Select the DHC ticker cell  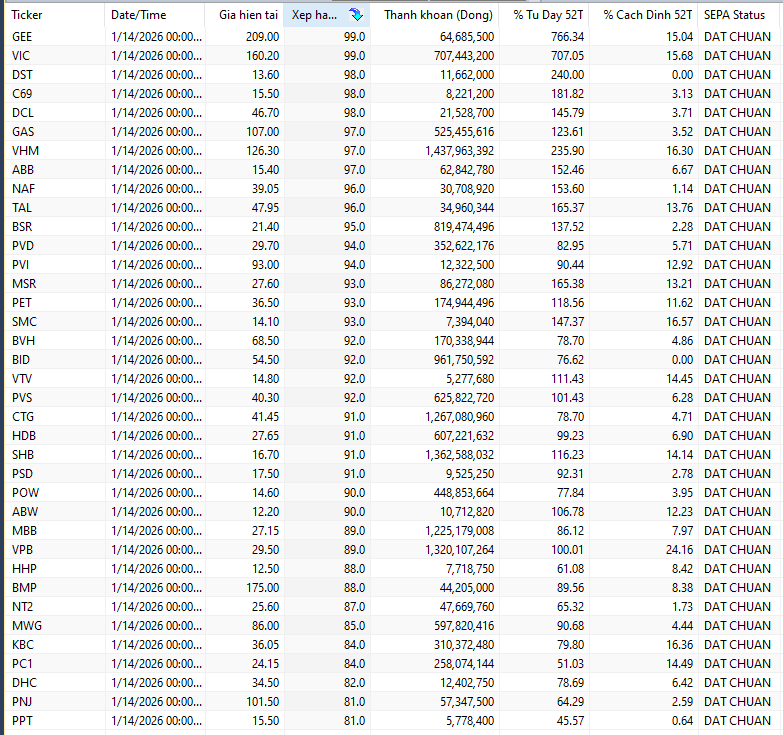(24, 682)
